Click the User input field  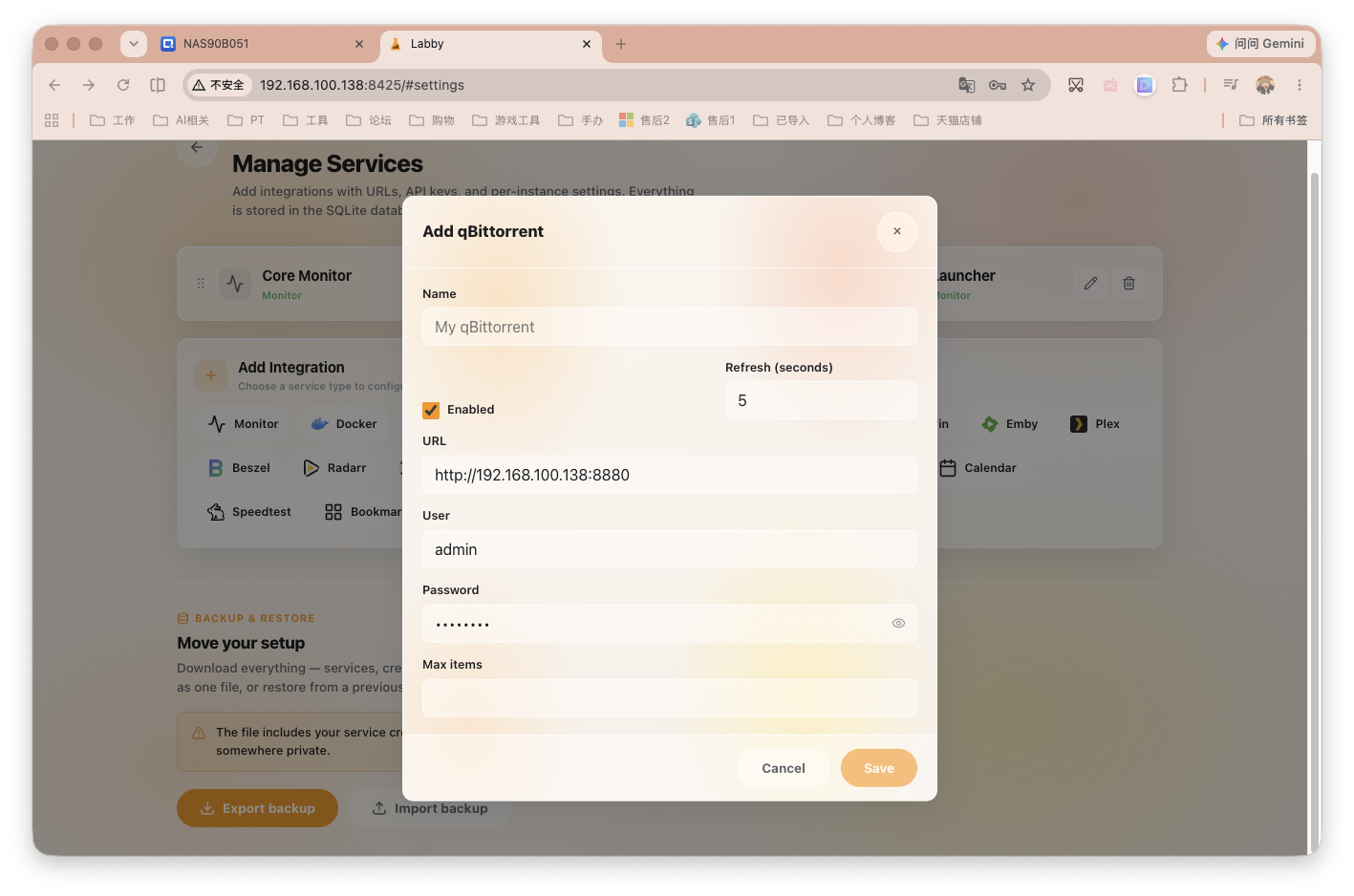669,549
